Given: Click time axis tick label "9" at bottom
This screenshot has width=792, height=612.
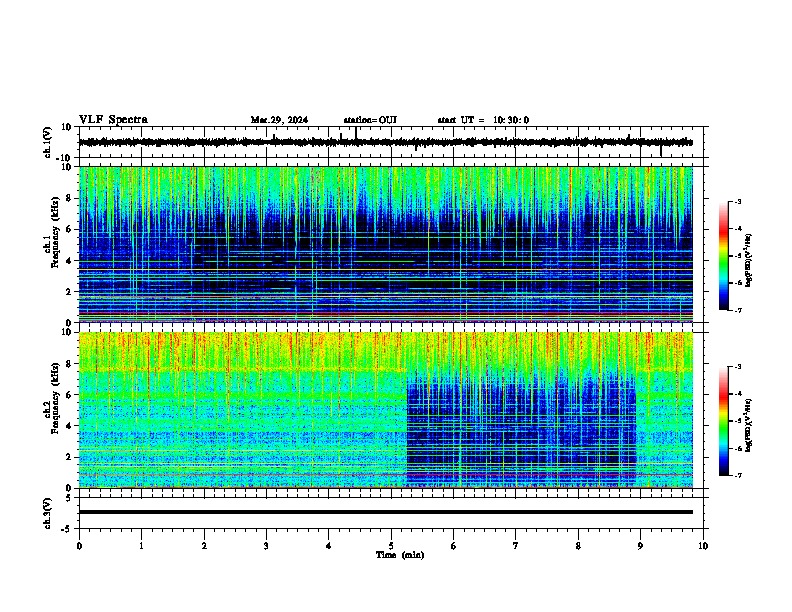Looking at the screenshot, I should point(640,545).
